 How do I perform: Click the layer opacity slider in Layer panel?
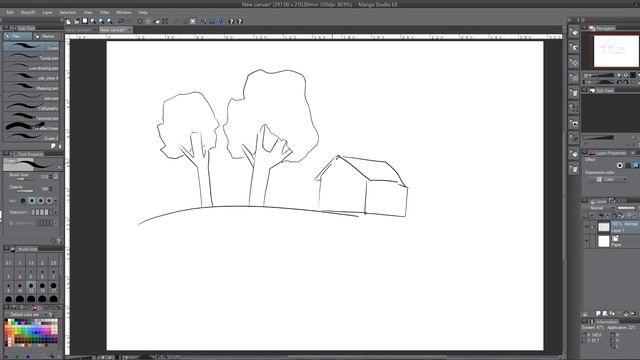coord(626,208)
